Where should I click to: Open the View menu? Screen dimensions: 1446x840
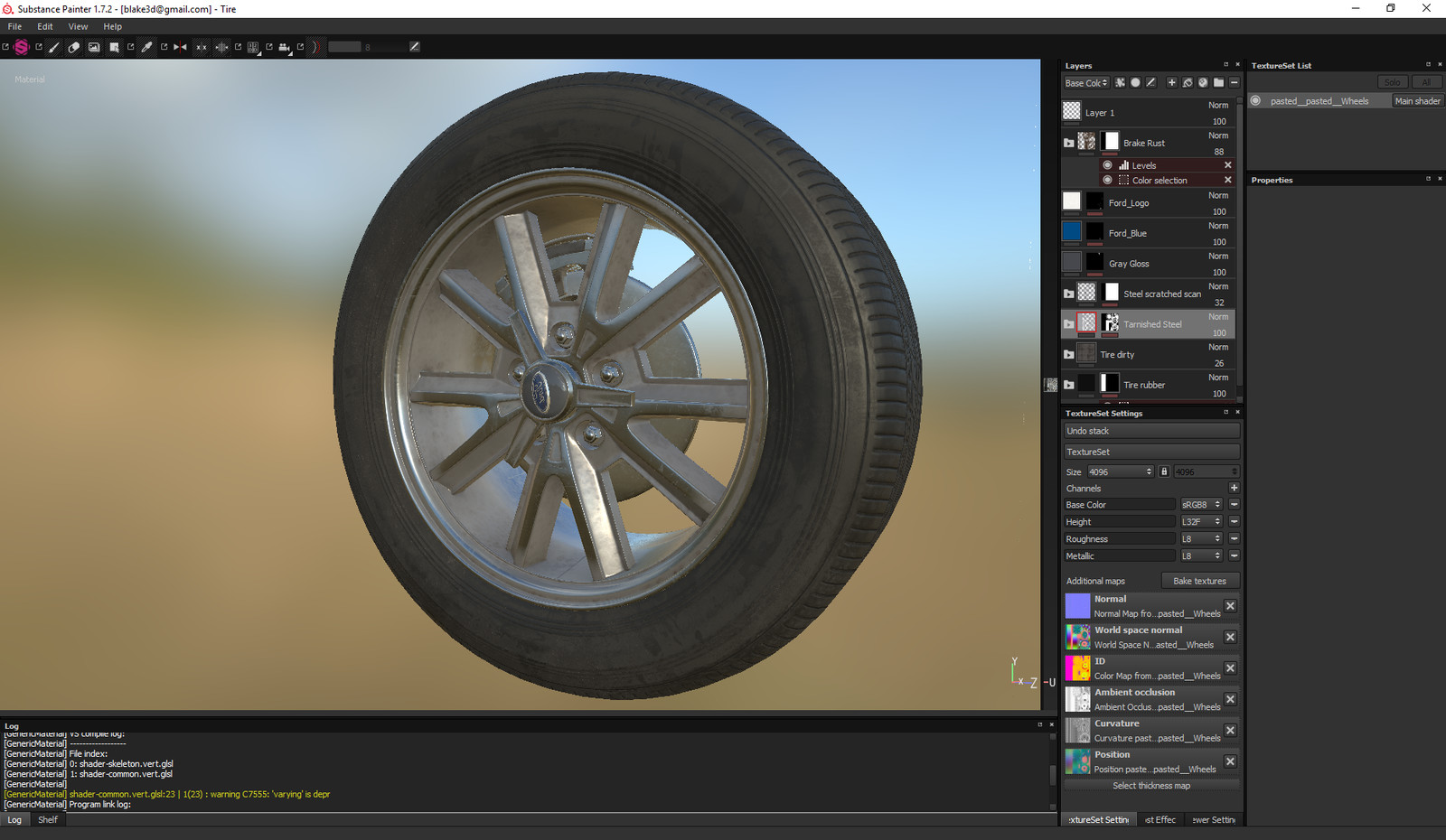[x=78, y=26]
